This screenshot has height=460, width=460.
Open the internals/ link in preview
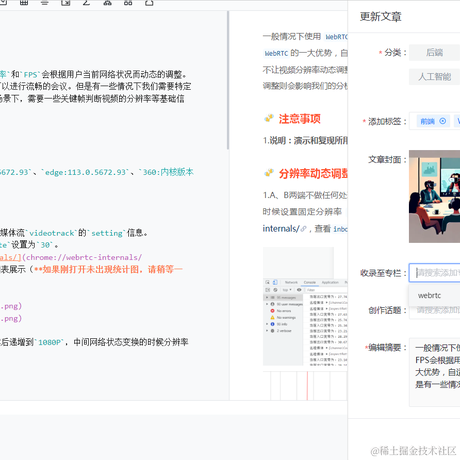281,229
